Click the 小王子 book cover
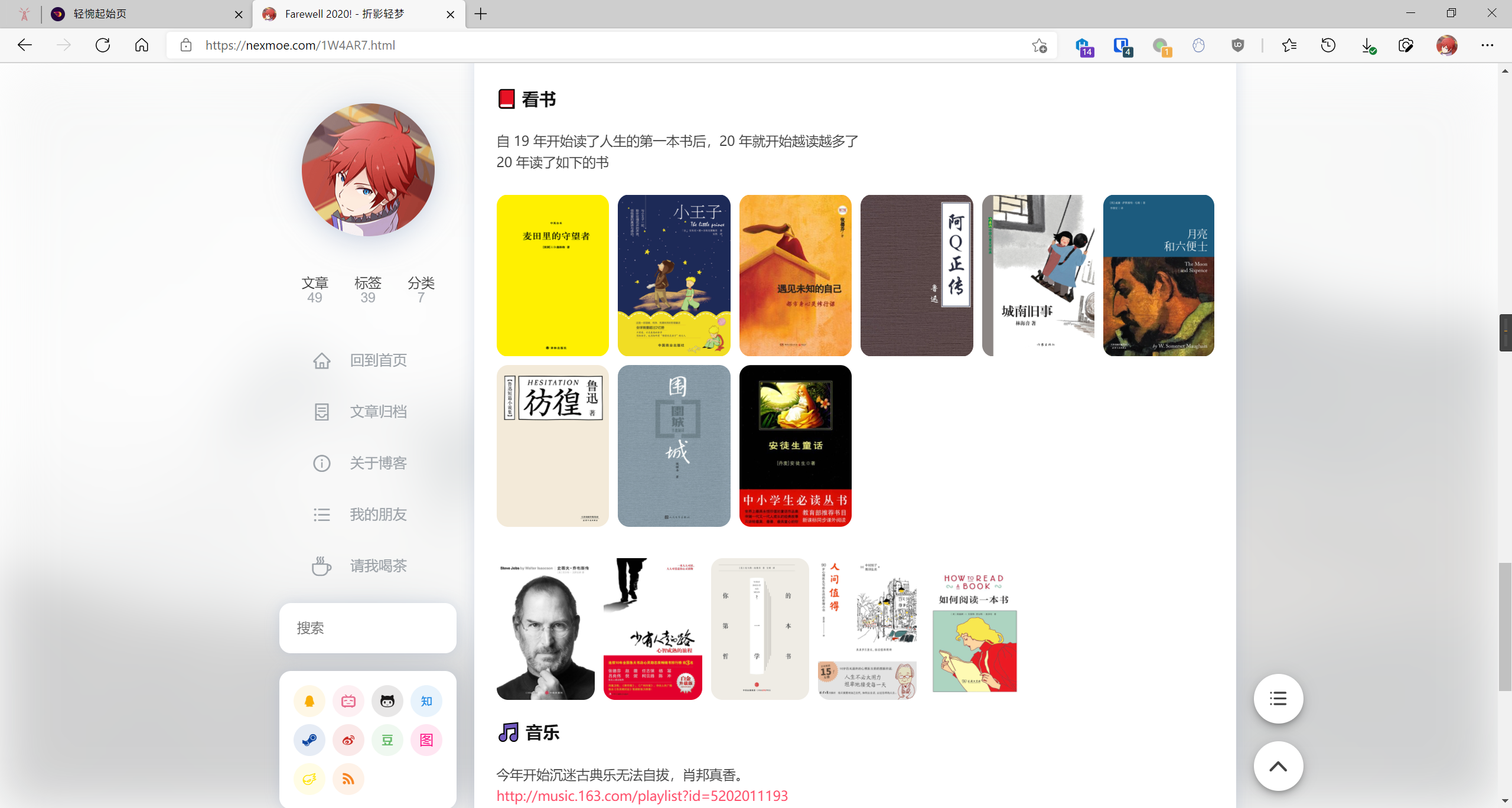 [x=674, y=275]
